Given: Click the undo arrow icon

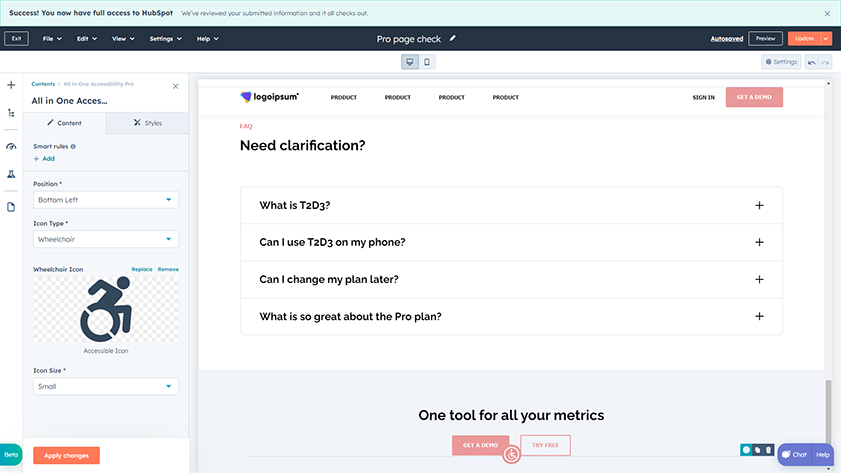Looking at the screenshot, I should (x=812, y=62).
